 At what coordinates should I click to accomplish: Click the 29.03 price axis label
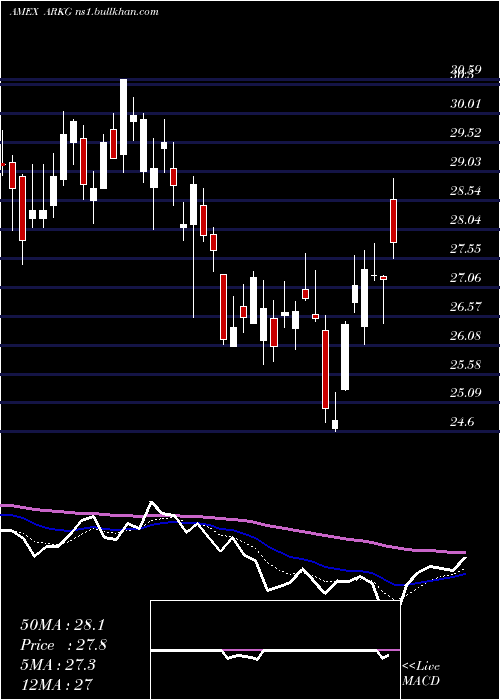pyautogui.click(x=465, y=162)
